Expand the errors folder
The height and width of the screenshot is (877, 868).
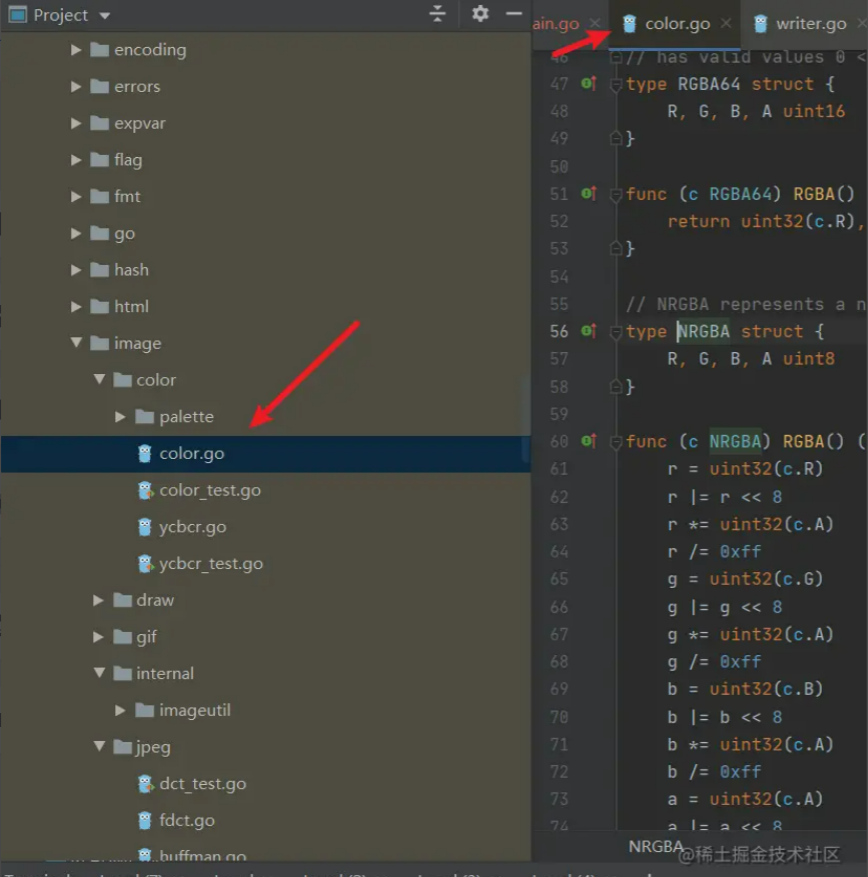(x=76, y=87)
